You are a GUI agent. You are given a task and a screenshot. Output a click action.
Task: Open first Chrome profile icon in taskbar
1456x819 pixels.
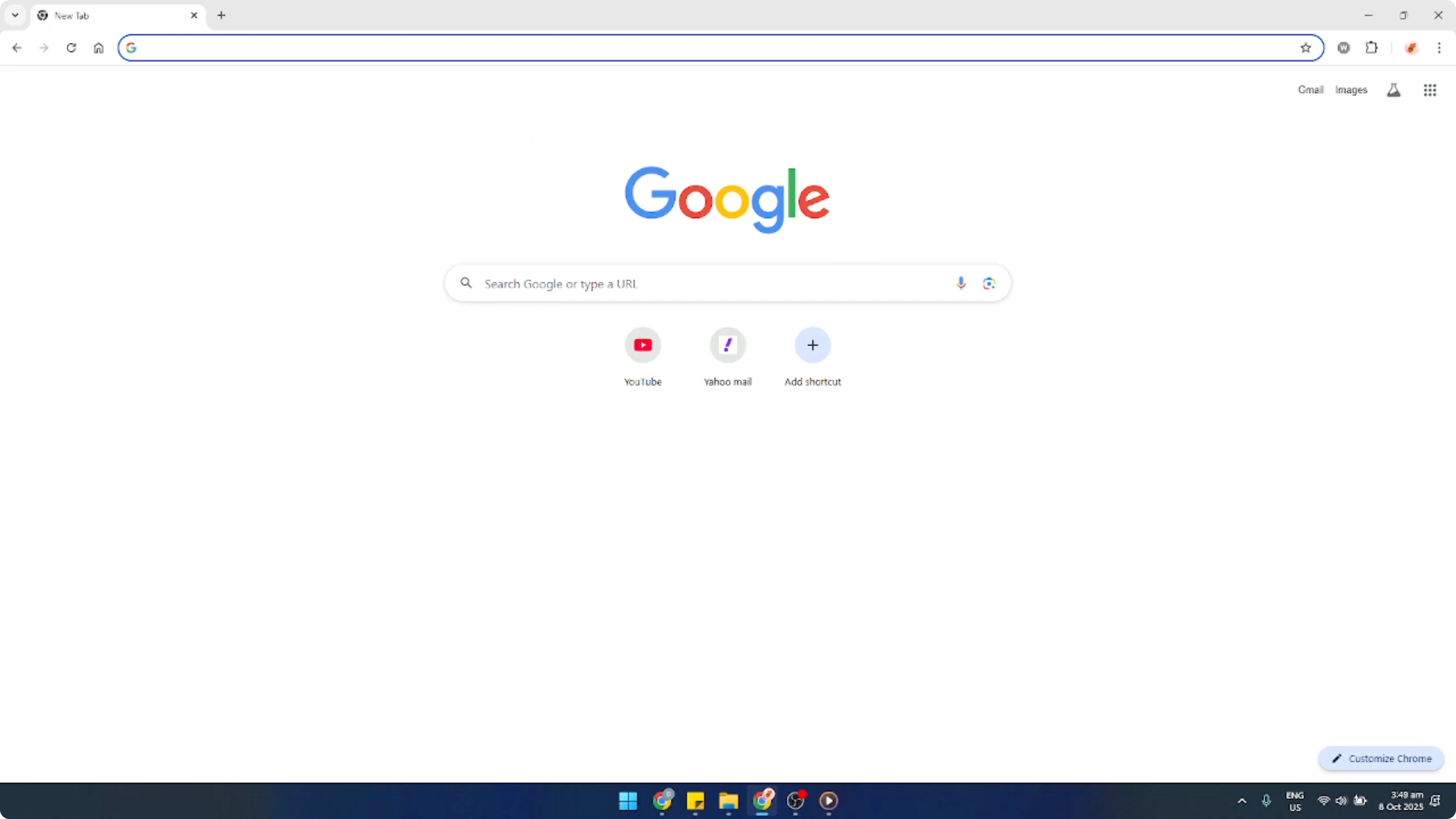coord(662,800)
